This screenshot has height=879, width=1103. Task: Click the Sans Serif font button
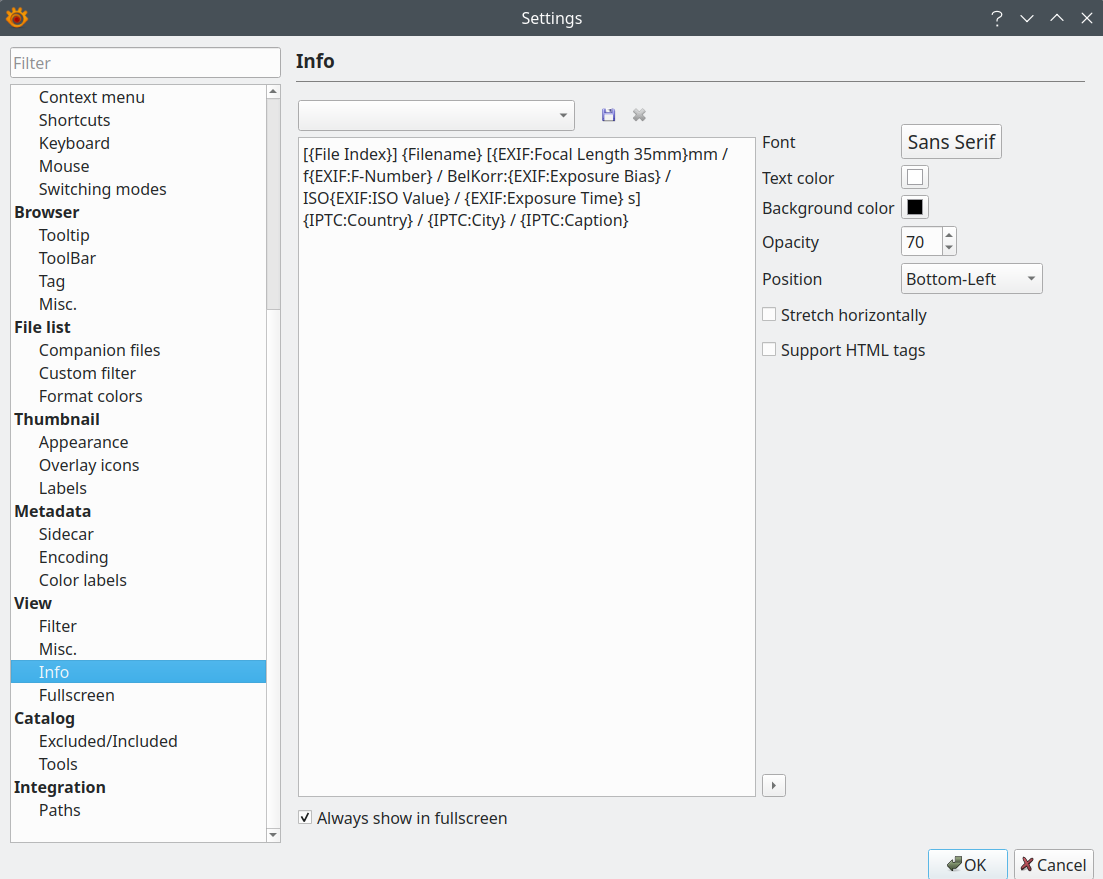(x=951, y=142)
